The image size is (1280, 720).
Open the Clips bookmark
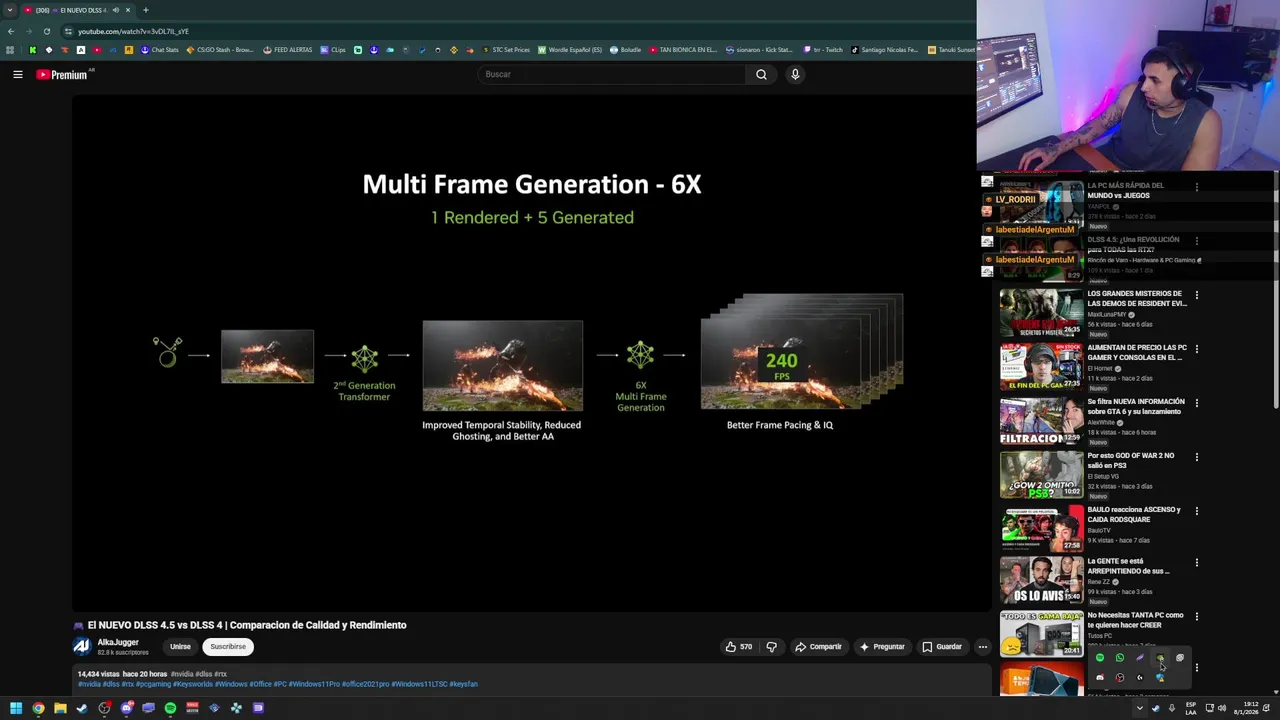(x=333, y=50)
